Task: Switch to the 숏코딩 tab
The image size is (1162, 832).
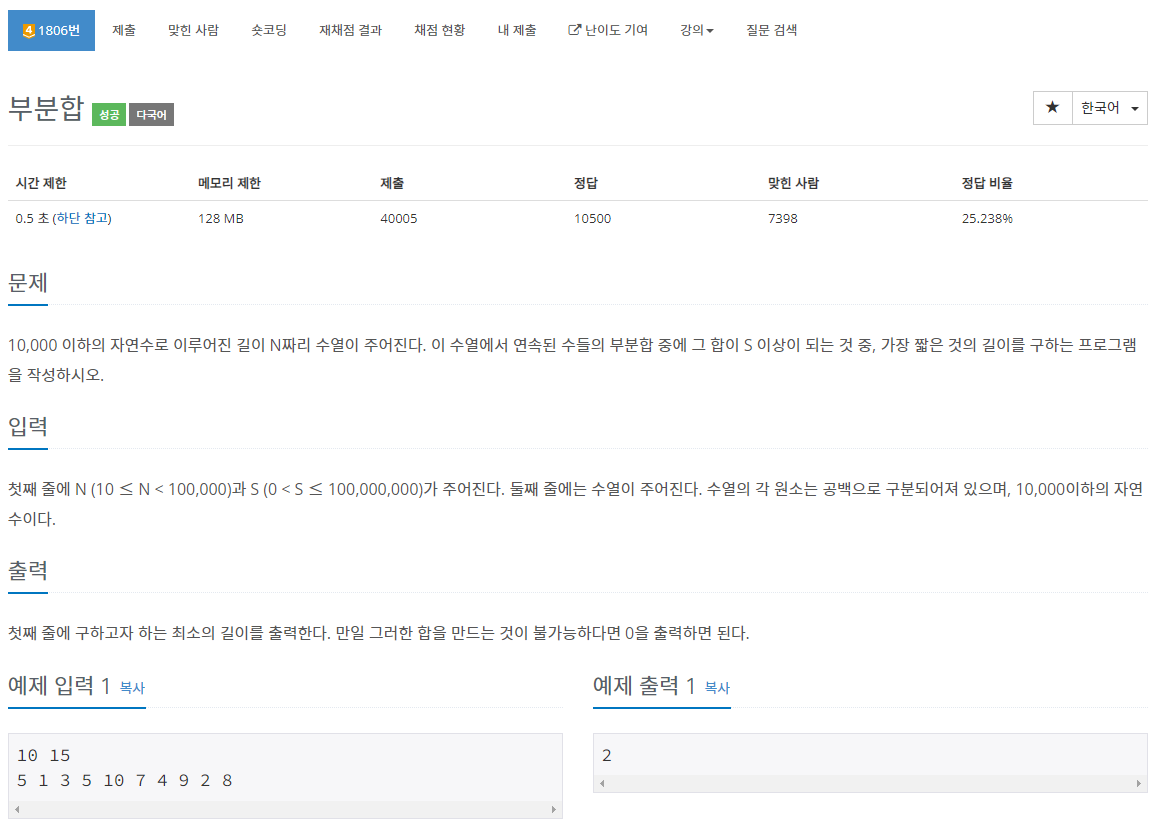Action: [x=269, y=30]
